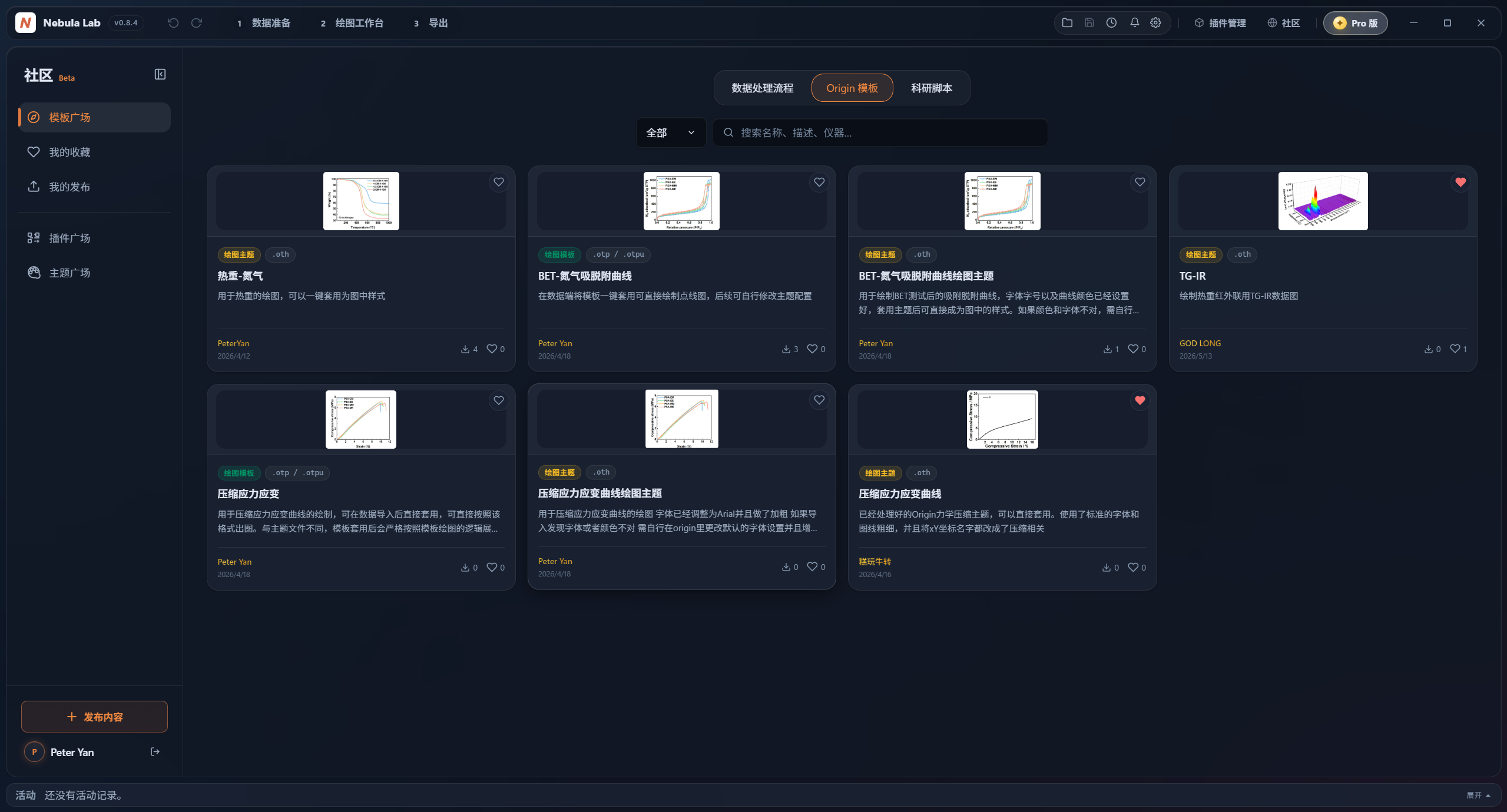Click the template search input field
This screenshot has width=1507, height=812.
click(880, 132)
